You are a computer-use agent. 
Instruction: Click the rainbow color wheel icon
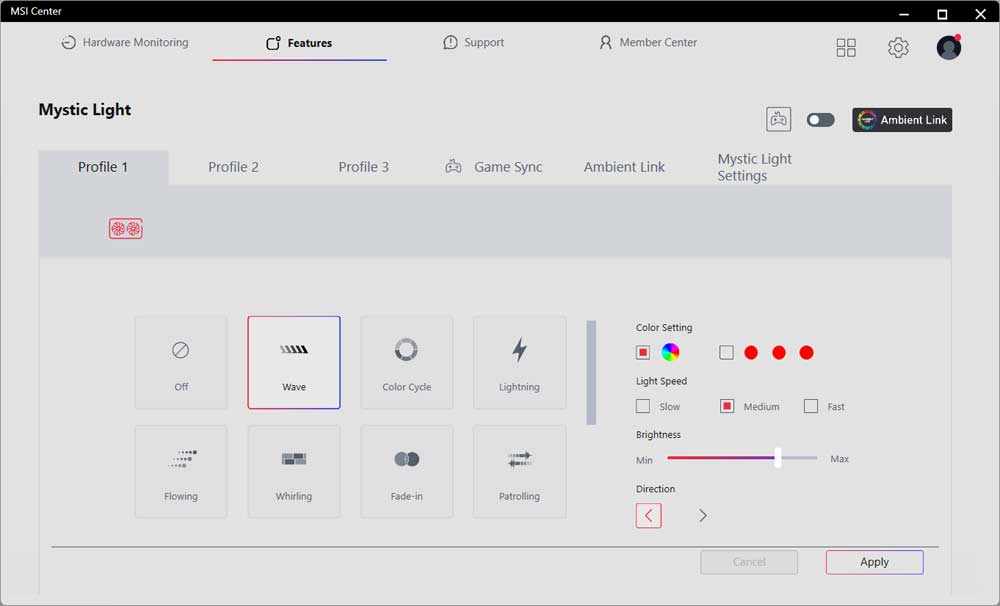coord(670,352)
